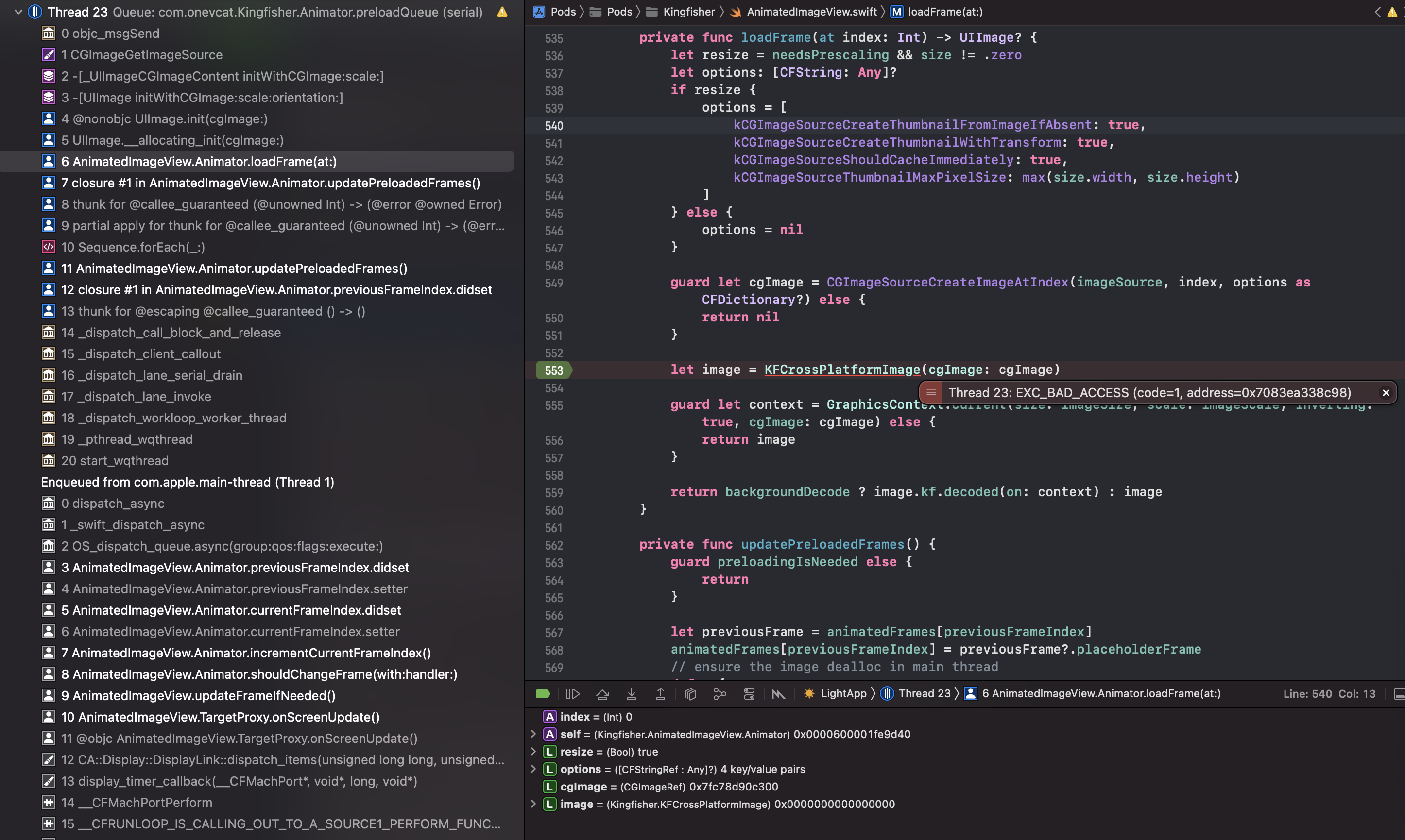This screenshot has height=840, width=1405.
Task: Dismiss the EXC_BAD_ACCESS error annotation
Action: pyautogui.click(x=1386, y=392)
